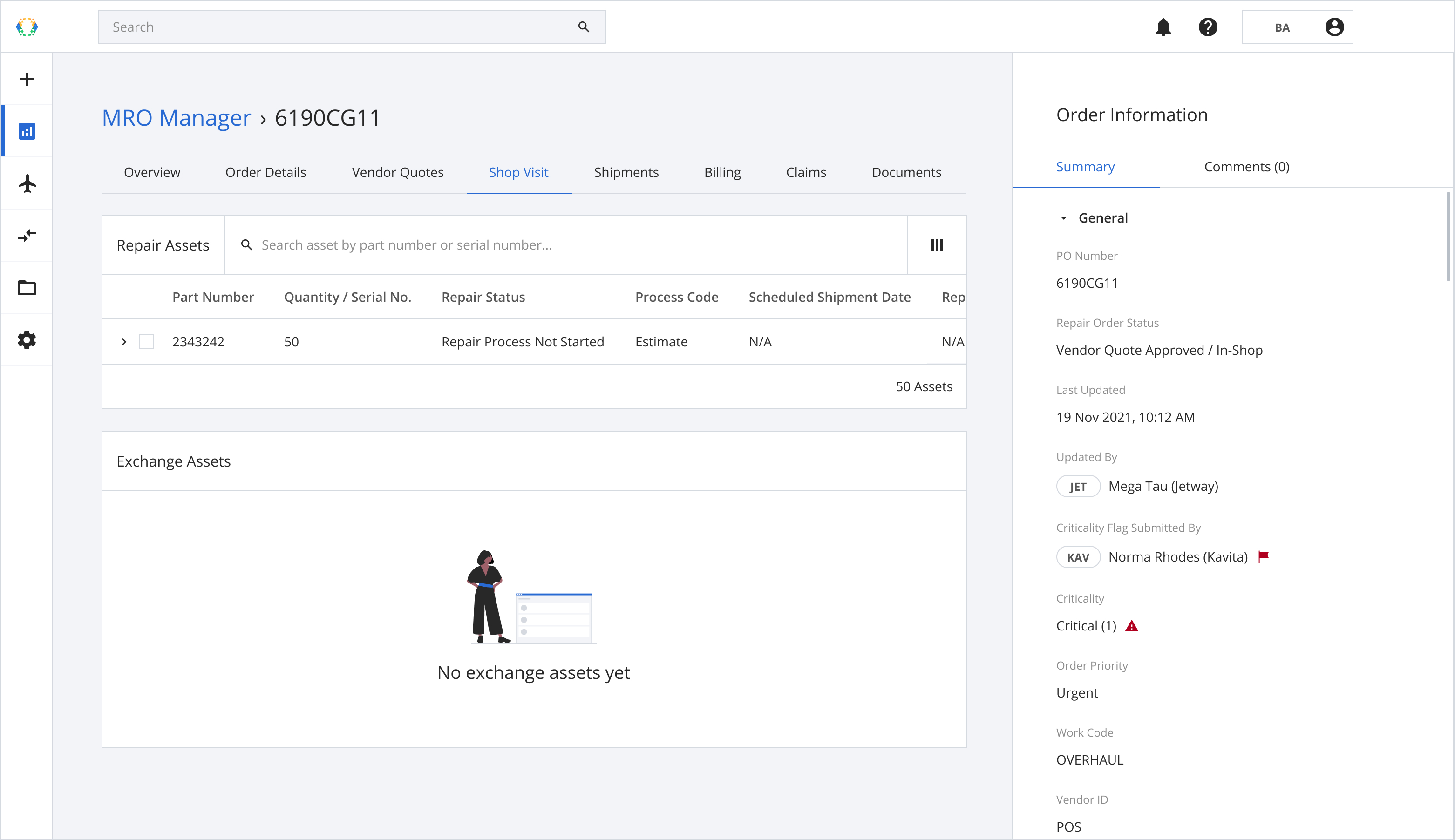The height and width of the screenshot is (840, 1455).
Task: Click the Repair Process Not Started status
Action: point(522,342)
